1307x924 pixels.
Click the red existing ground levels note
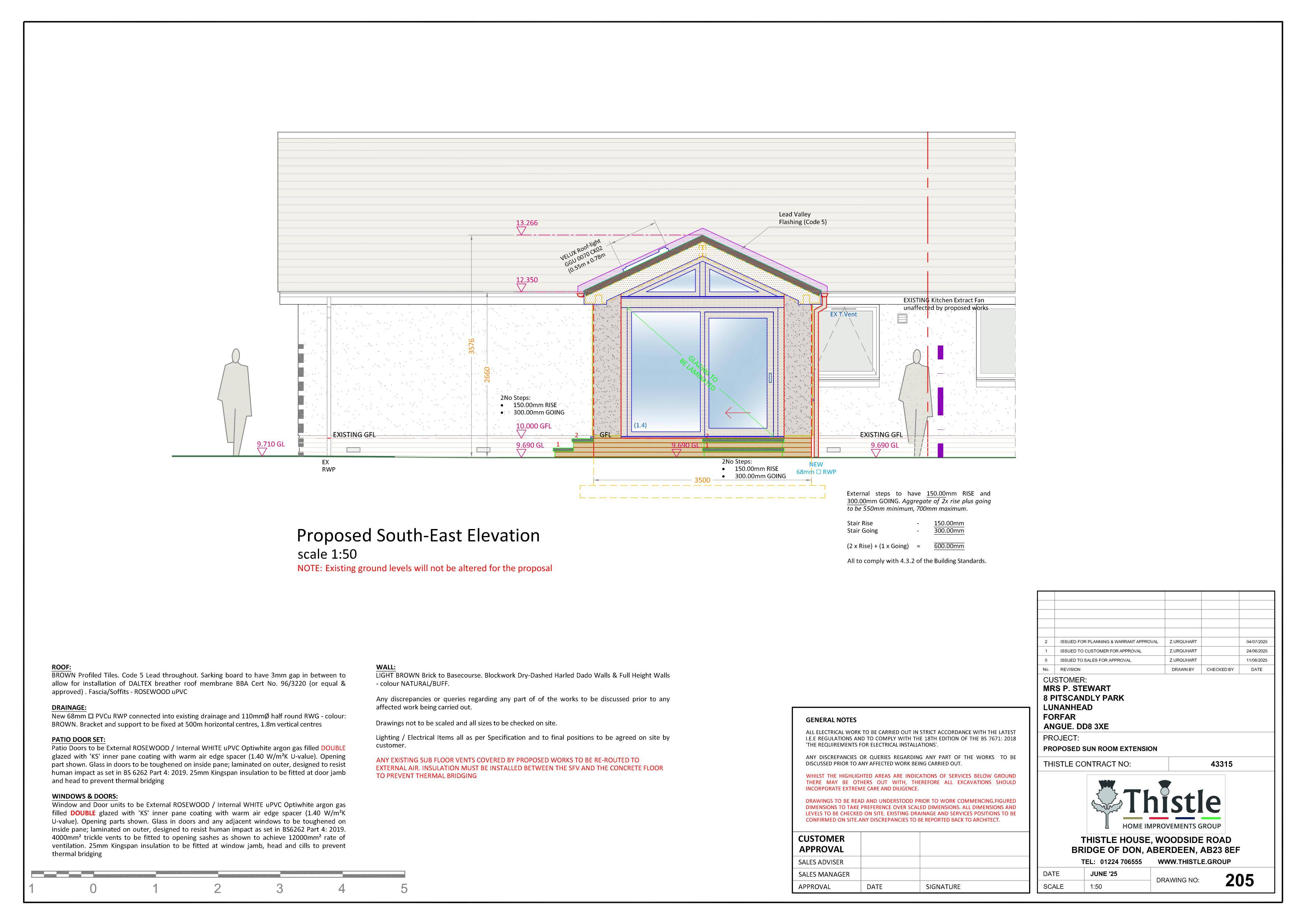pyautogui.click(x=424, y=568)
